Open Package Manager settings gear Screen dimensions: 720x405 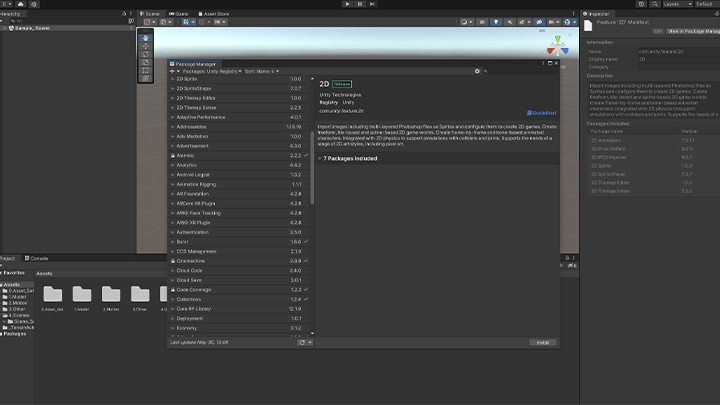click(x=477, y=71)
